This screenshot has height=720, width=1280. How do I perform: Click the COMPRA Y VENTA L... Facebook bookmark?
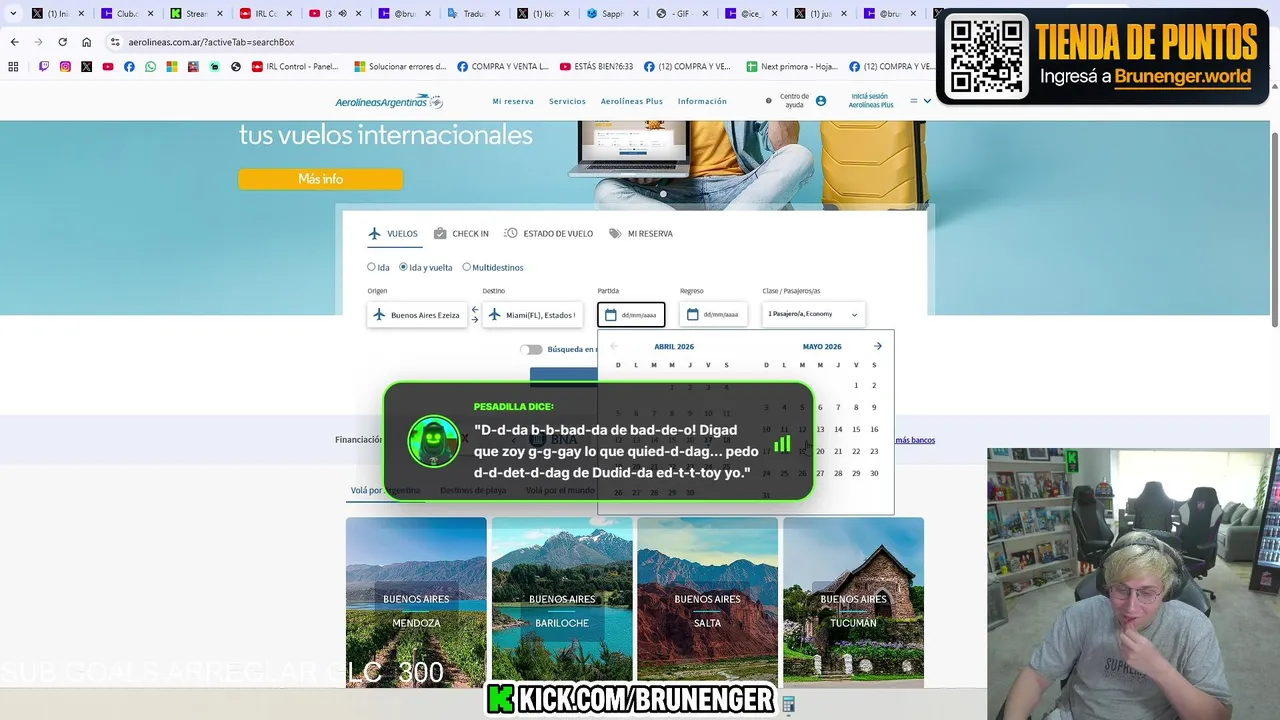pyautogui.click(x=504, y=67)
